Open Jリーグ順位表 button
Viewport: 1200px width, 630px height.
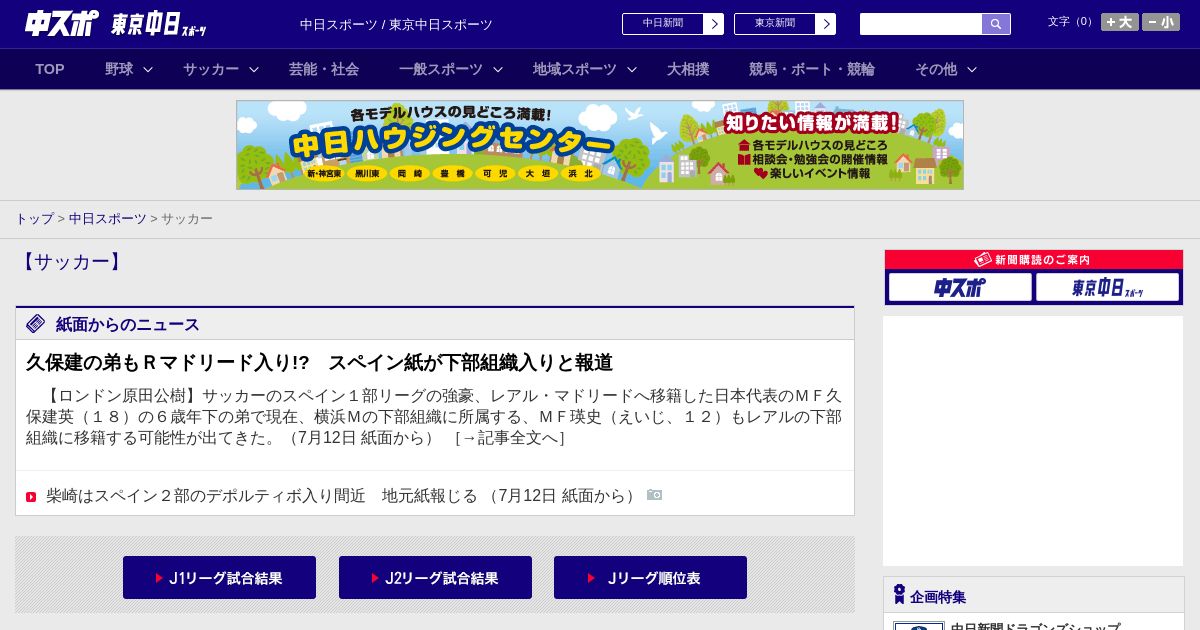coord(650,578)
